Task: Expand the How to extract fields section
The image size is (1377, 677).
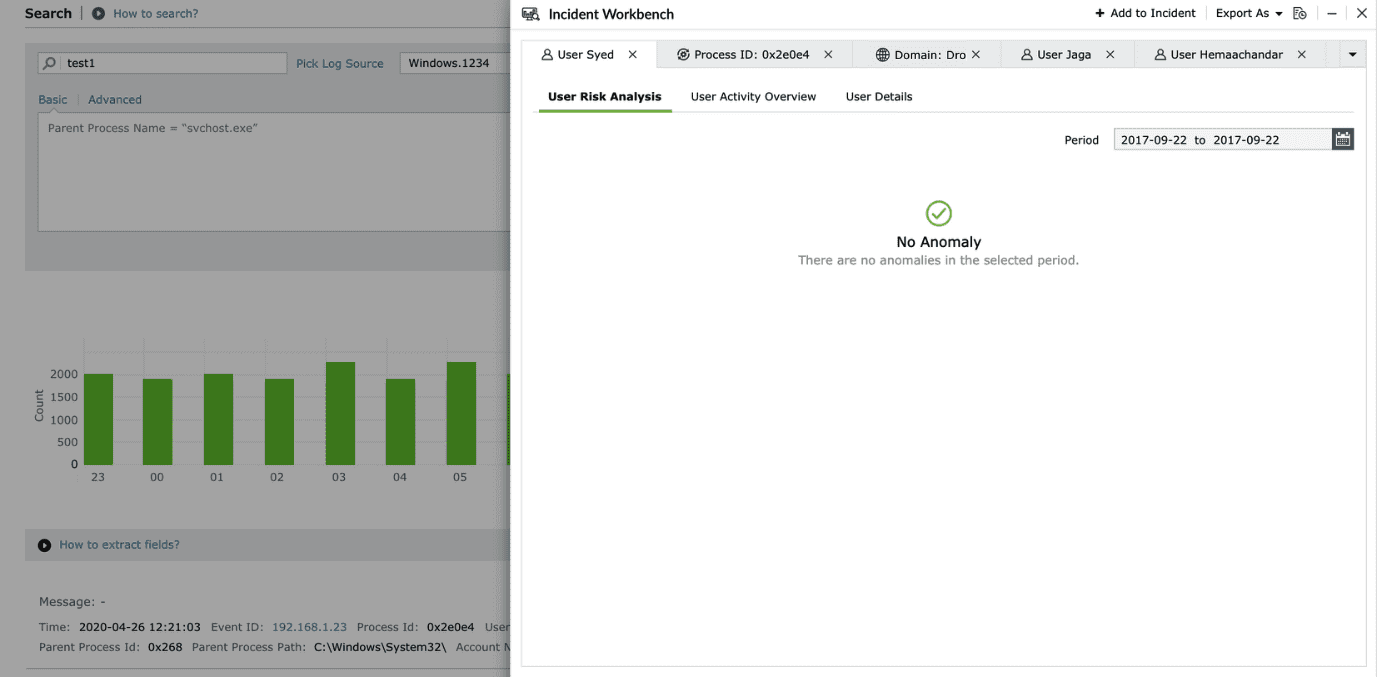Action: [x=118, y=544]
